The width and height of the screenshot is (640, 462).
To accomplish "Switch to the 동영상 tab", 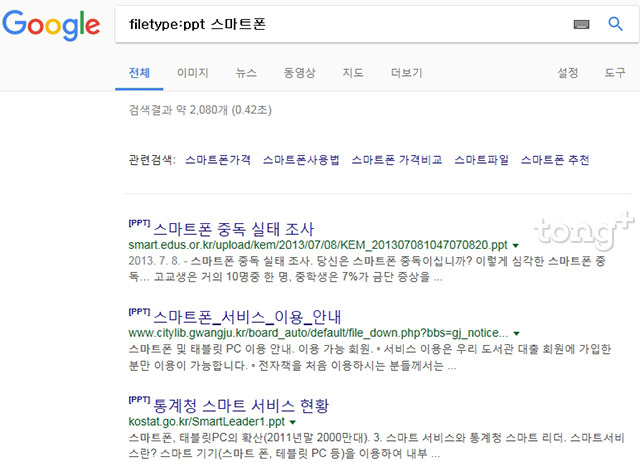I will click(300, 73).
